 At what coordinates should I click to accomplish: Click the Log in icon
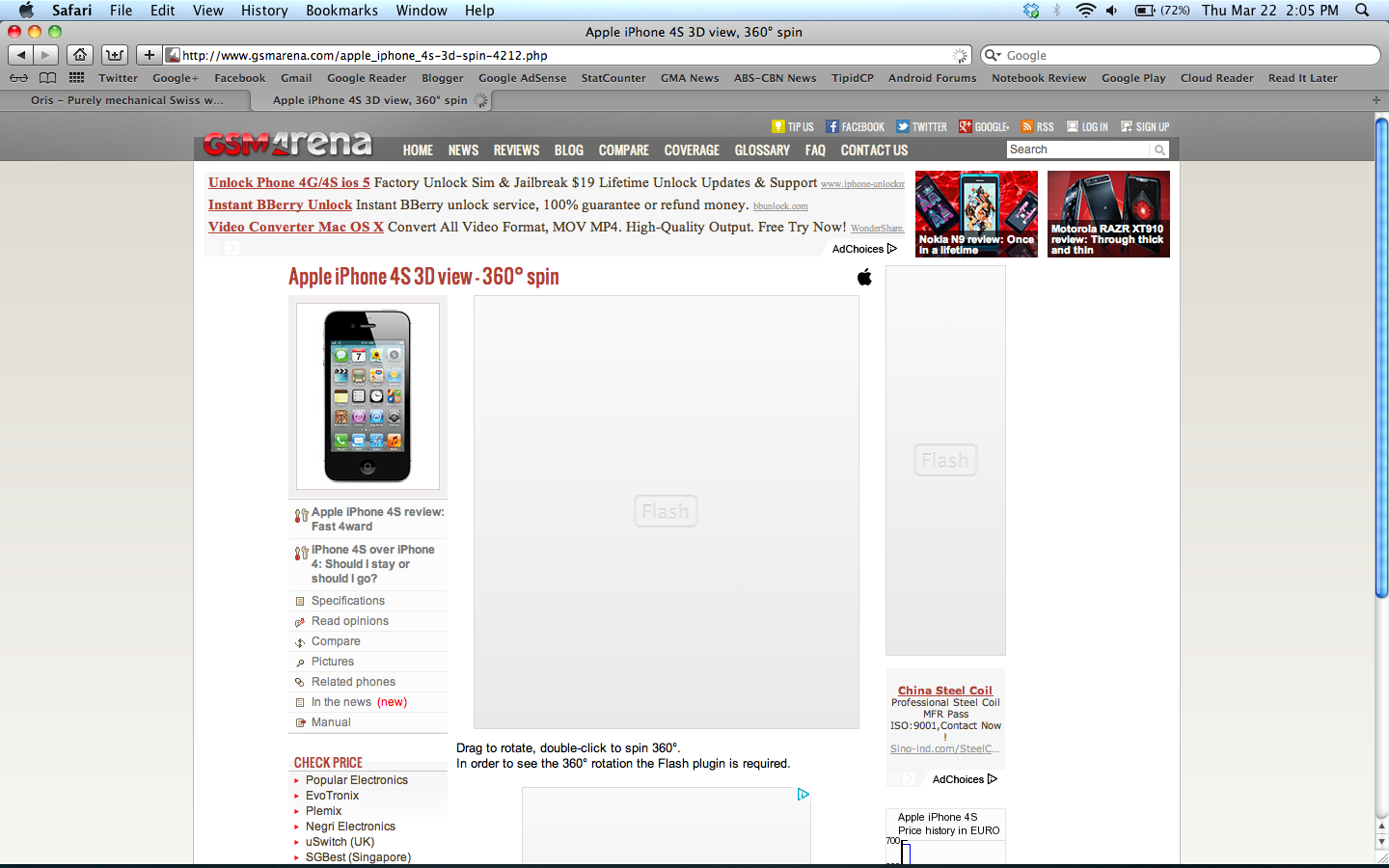pos(1073,126)
